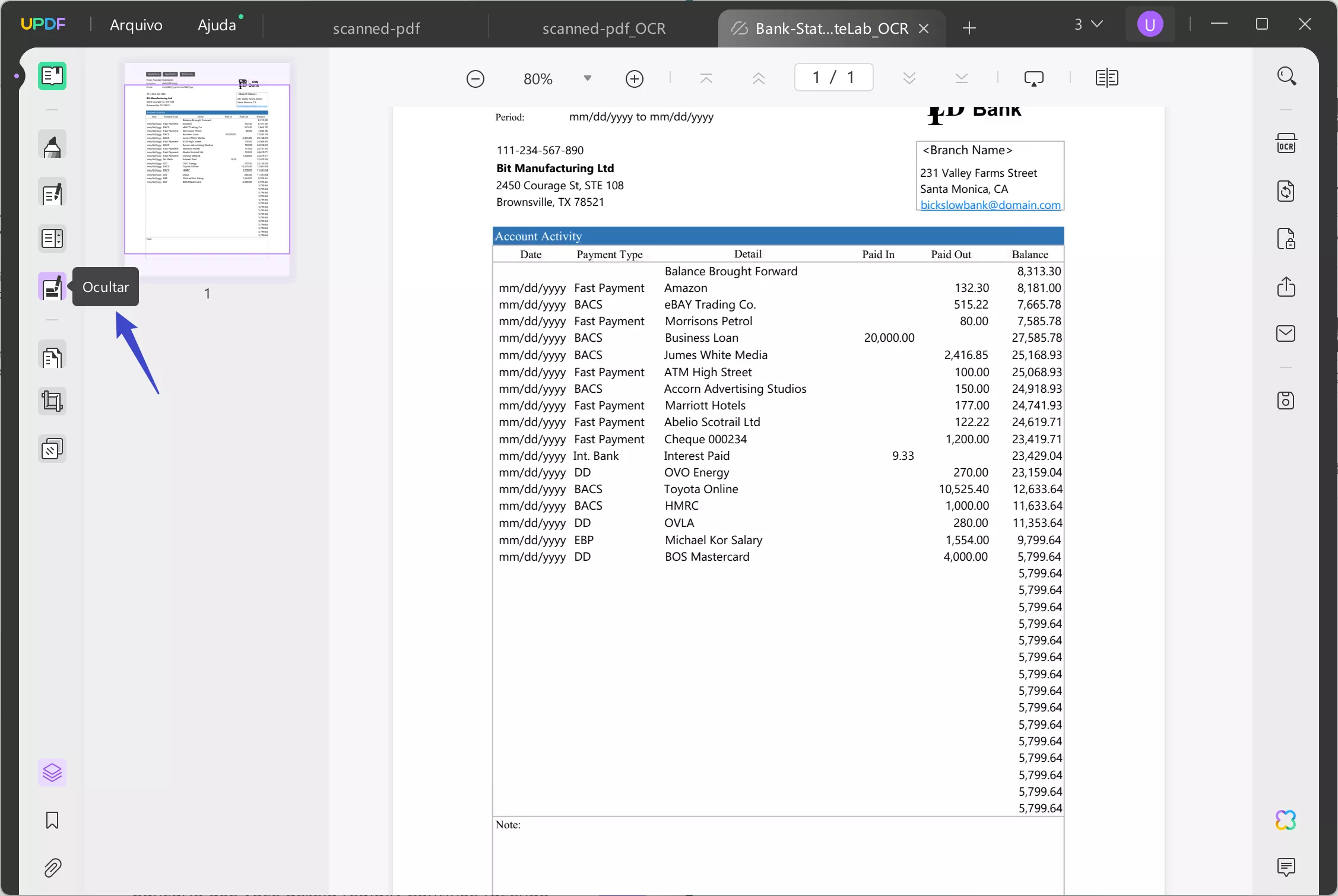Toggle the attachments panel

52,868
